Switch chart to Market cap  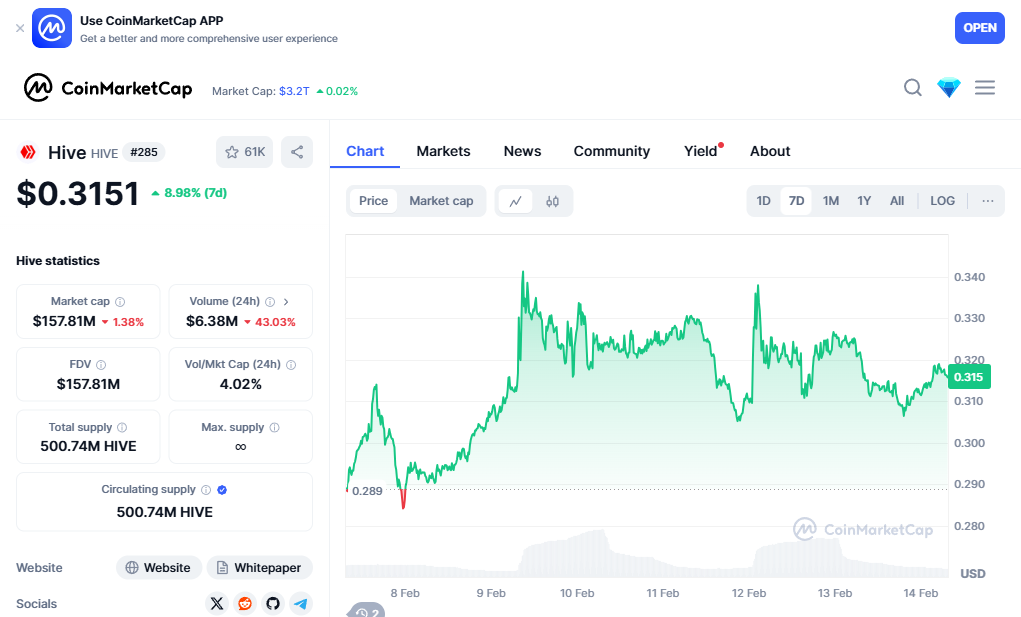pos(441,201)
